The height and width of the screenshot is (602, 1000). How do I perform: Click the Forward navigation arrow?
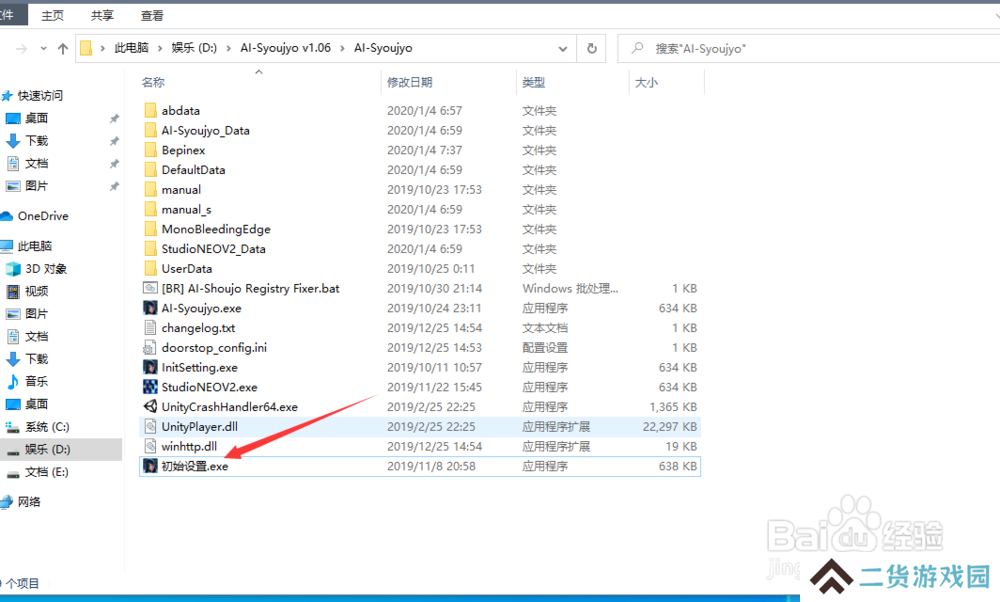pos(22,48)
